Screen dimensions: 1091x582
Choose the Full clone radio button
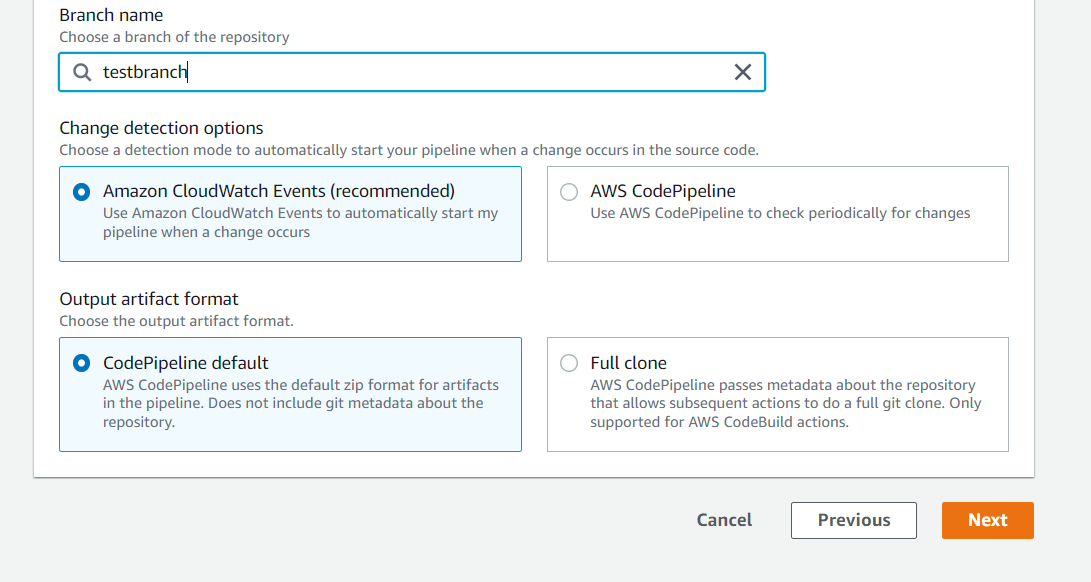tap(569, 363)
